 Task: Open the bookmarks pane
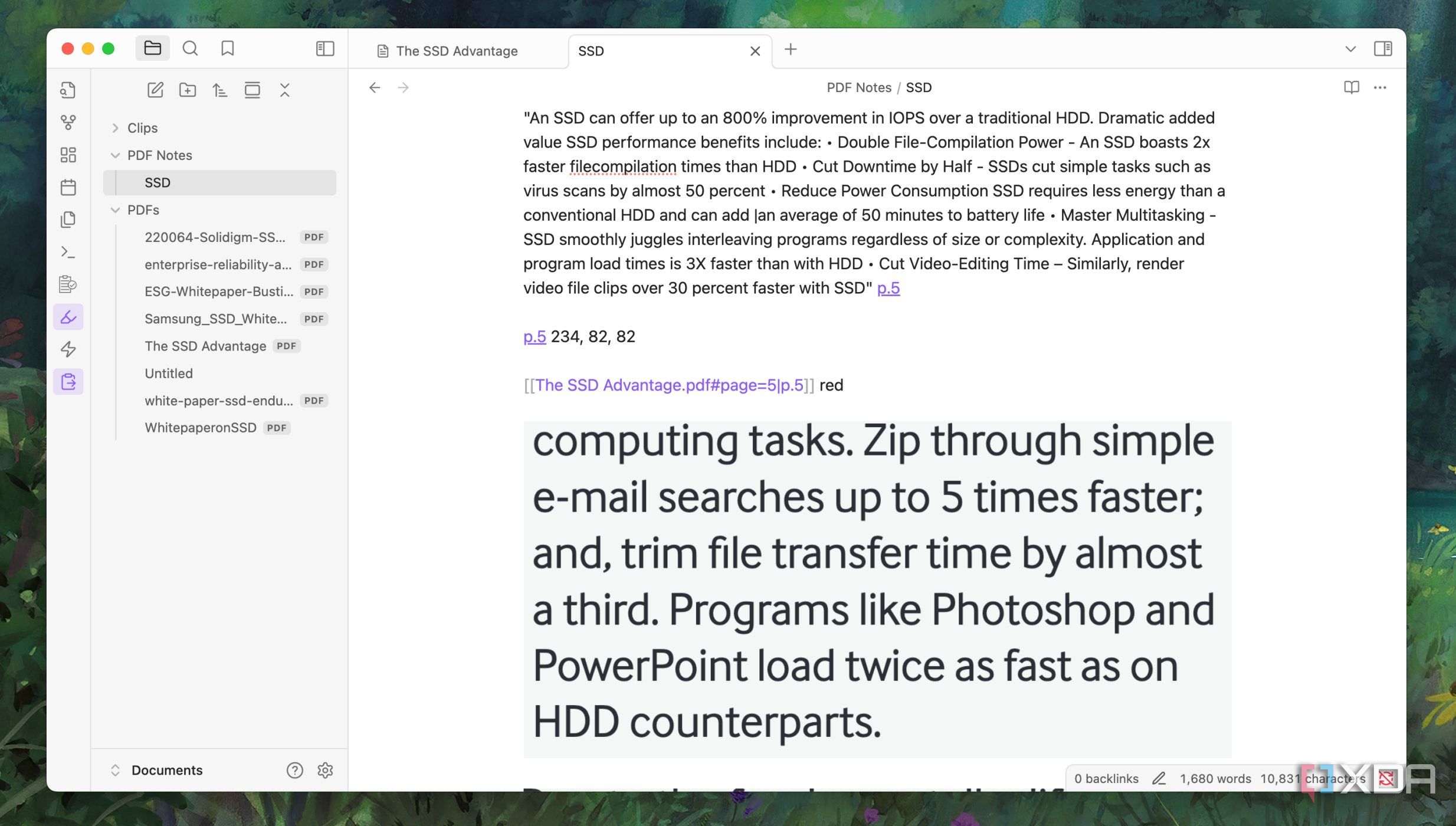[x=227, y=48]
